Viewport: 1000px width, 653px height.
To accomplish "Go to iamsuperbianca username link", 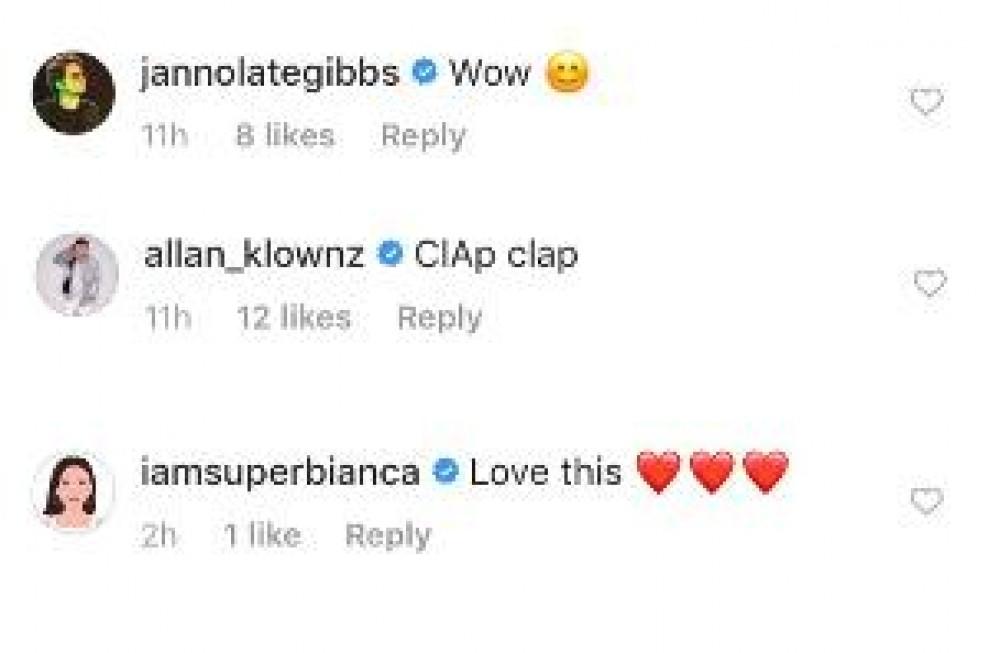I will [x=280, y=472].
